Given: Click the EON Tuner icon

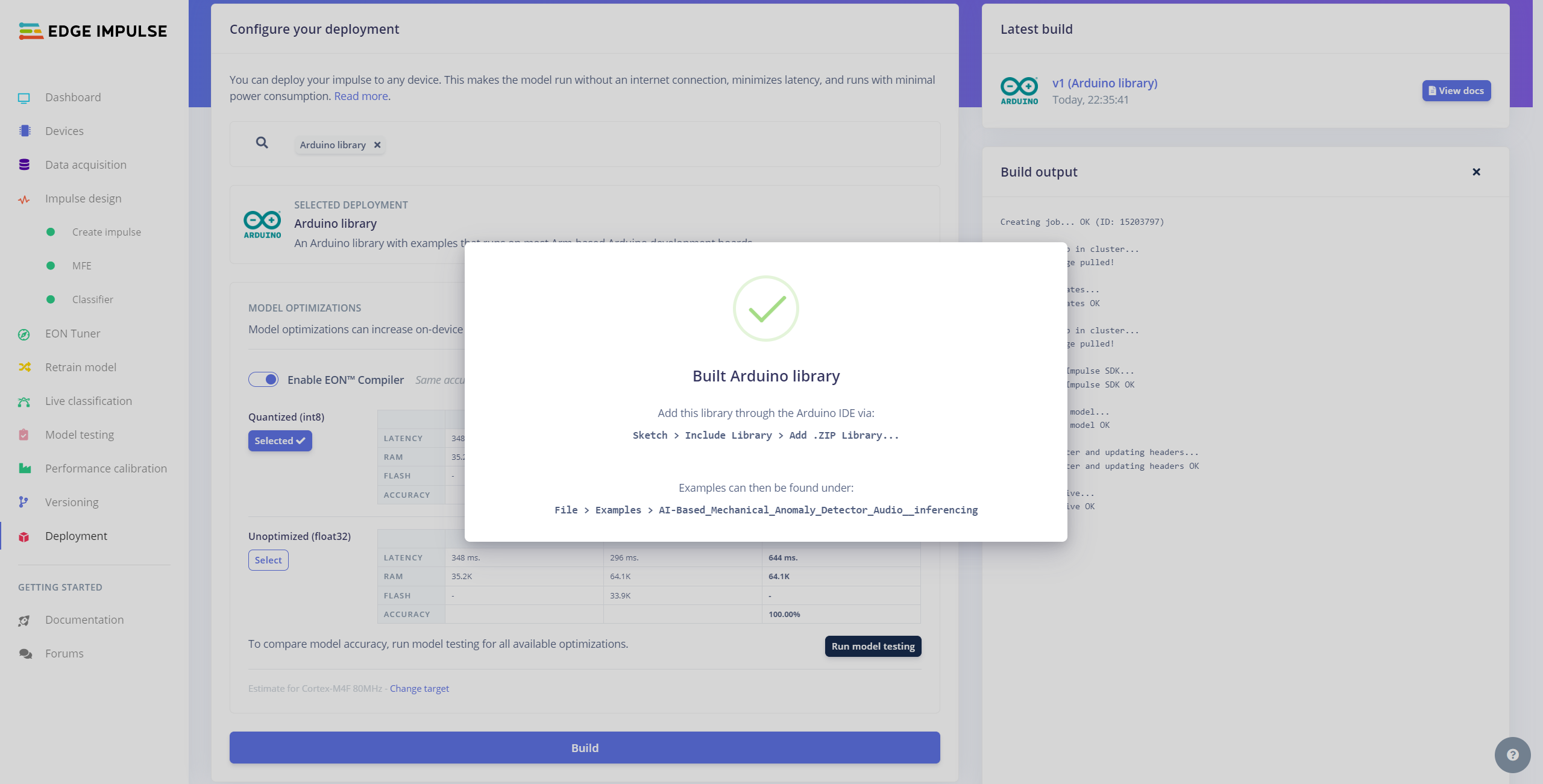Looking at the screenshot, I should pyautogui.click(x=25, y=333).
